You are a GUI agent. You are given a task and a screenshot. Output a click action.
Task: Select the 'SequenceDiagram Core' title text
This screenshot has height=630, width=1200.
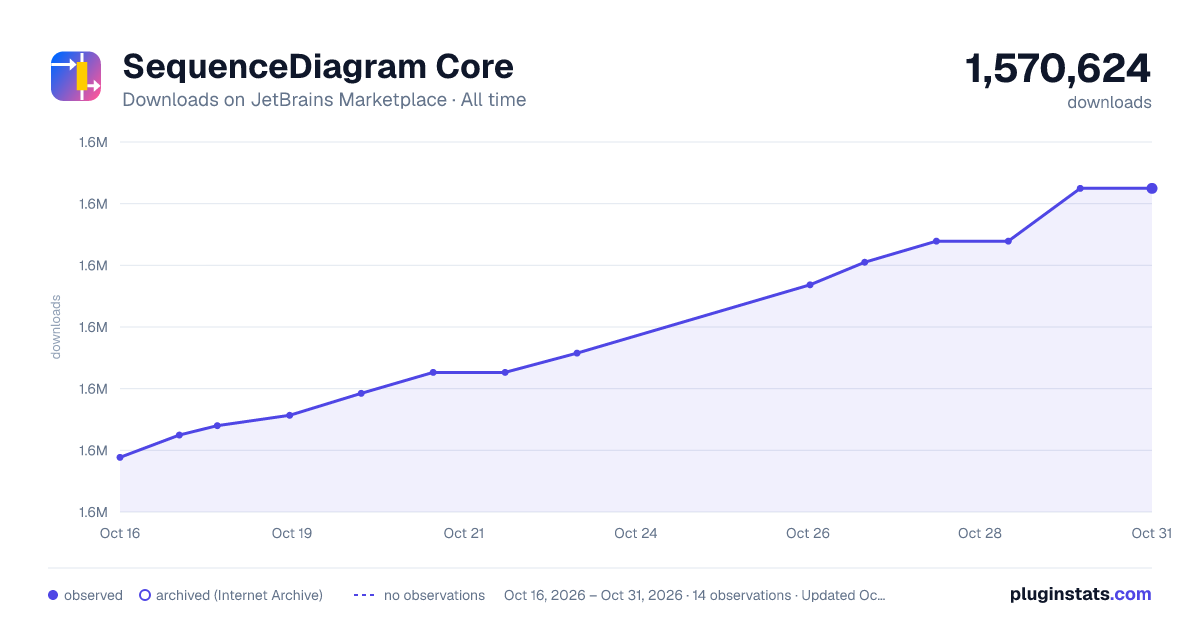click(318, 67)
